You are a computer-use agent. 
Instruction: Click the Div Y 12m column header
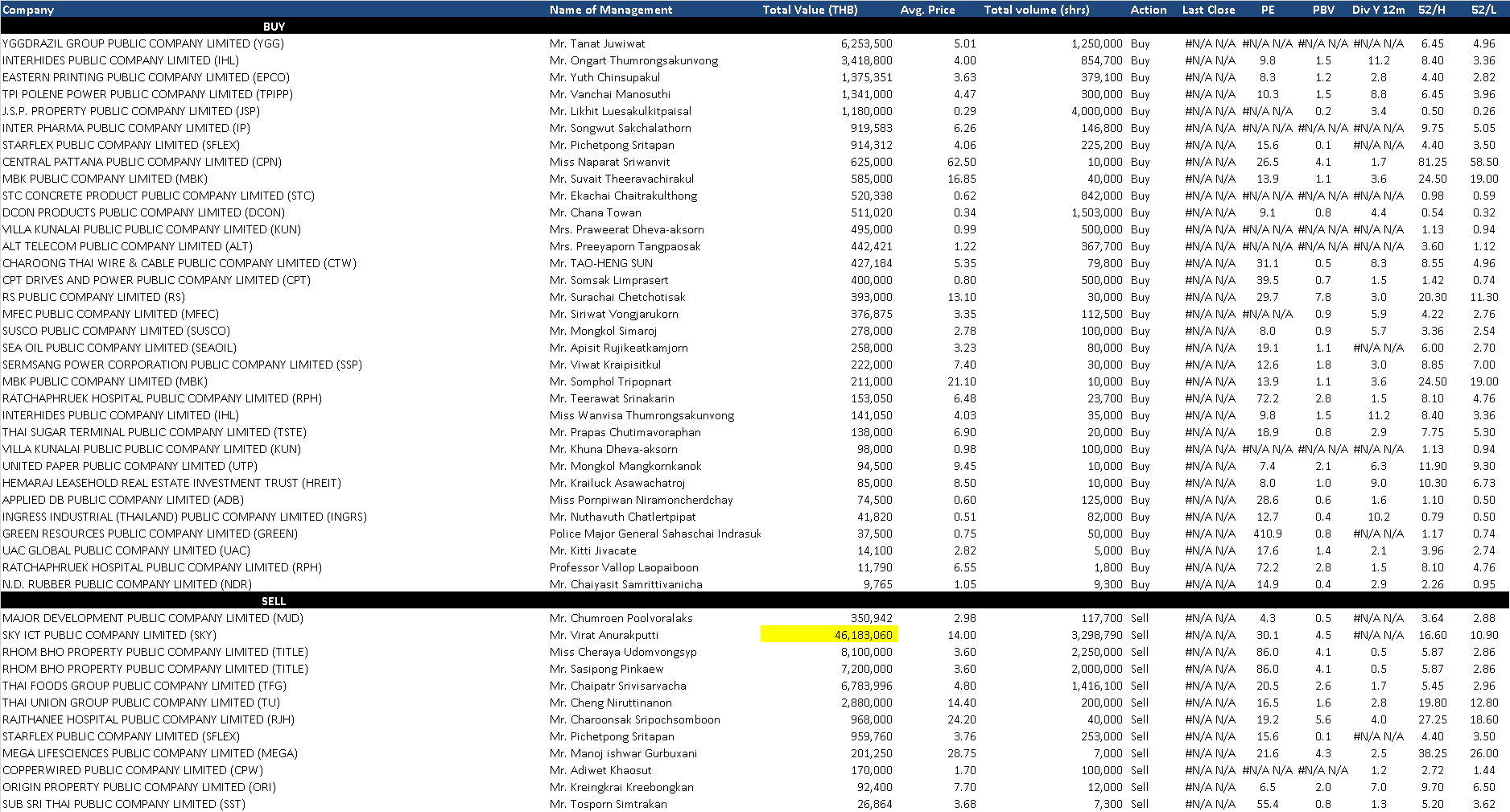pyautogui.click(x=1378, y=10)
